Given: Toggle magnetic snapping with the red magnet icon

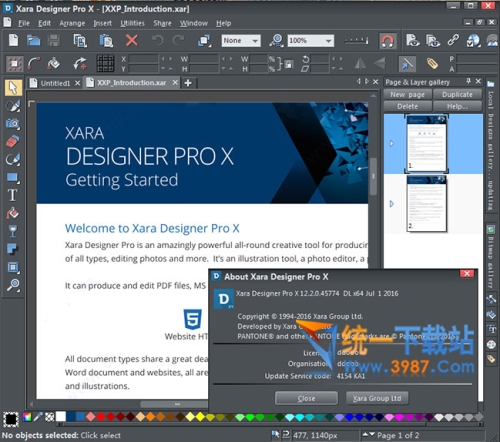Looking at the screenshot, I should tap(387, 41).
